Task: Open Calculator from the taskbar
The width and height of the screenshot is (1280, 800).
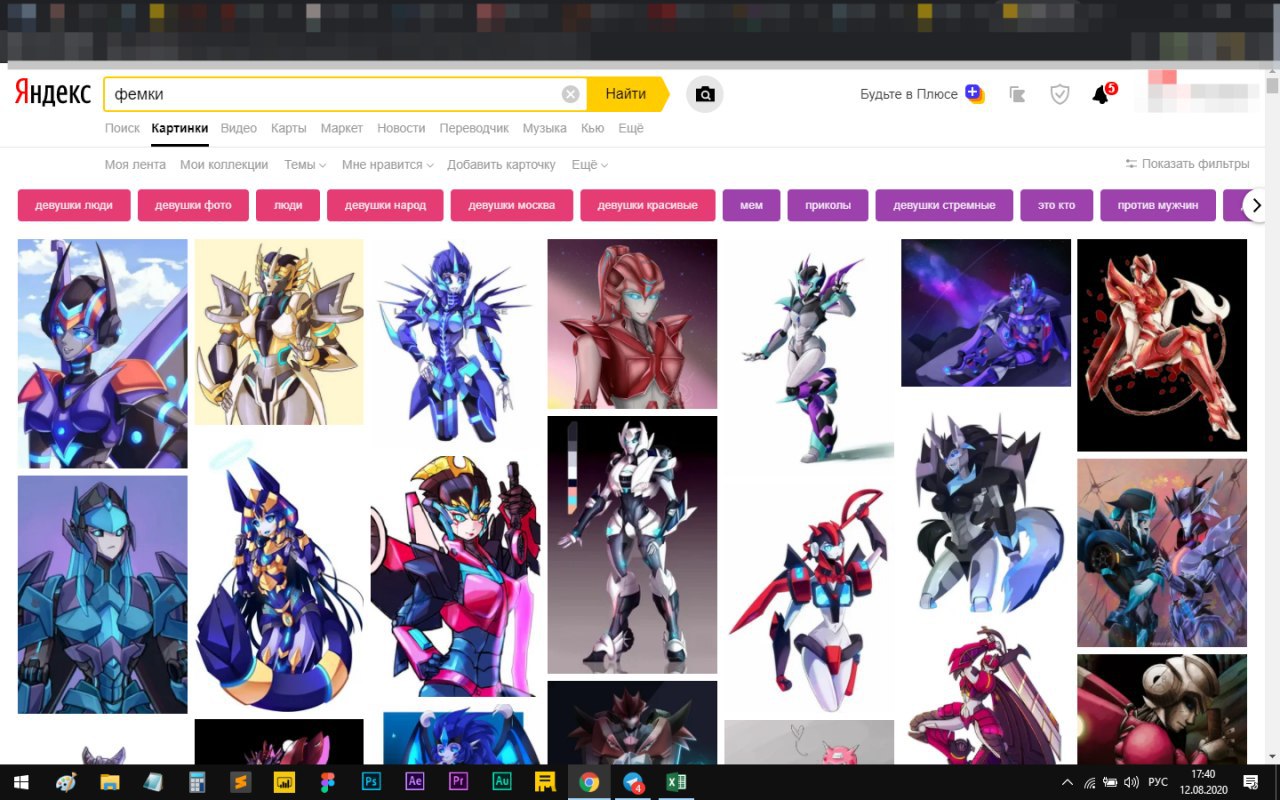Action: pos(197,782)
